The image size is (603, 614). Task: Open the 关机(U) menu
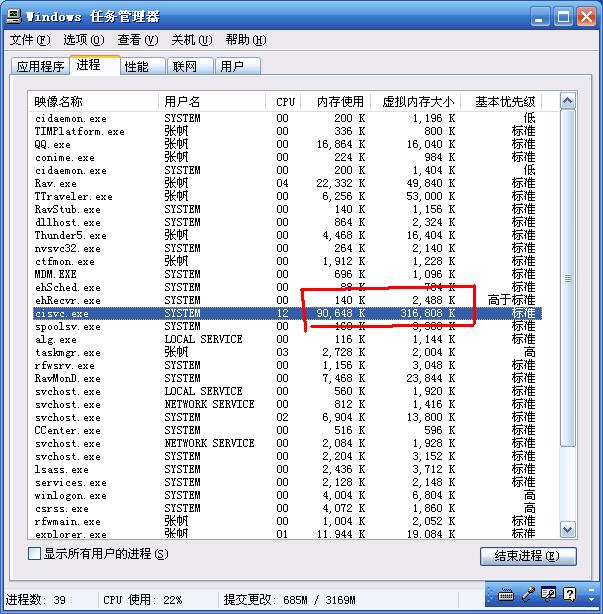pyautogui.click(x=191, y=40)
